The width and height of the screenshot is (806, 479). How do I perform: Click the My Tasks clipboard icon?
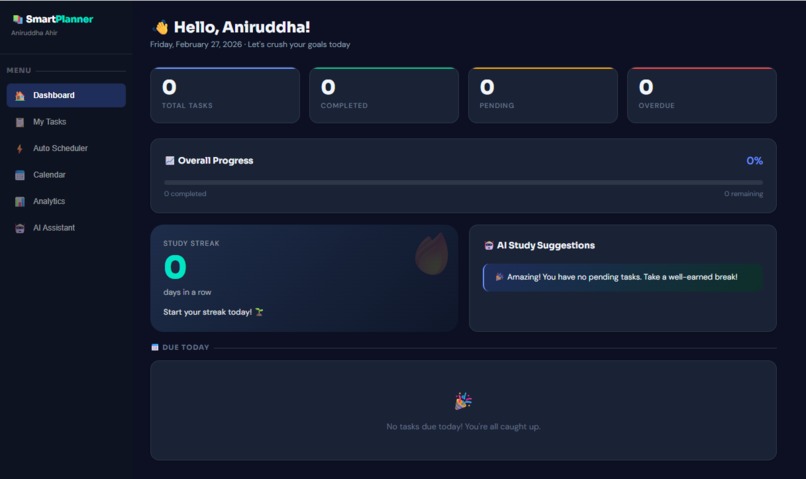pyautogui.click(x=20, y=122)
